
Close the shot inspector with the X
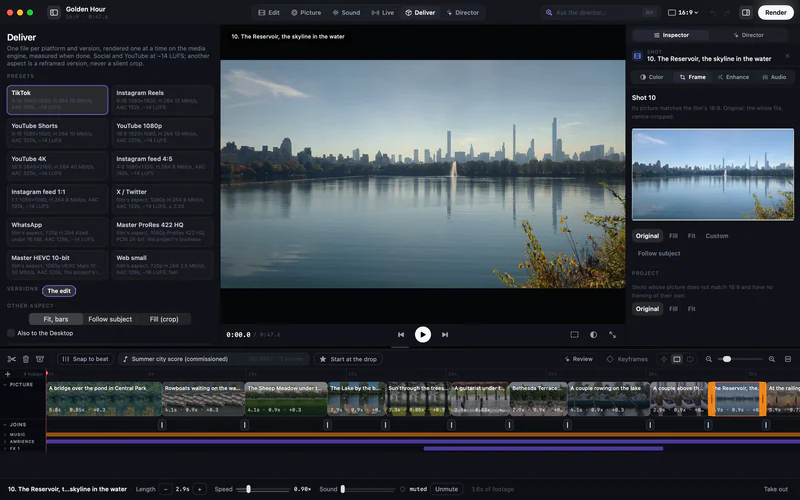[x=787, y=56]
